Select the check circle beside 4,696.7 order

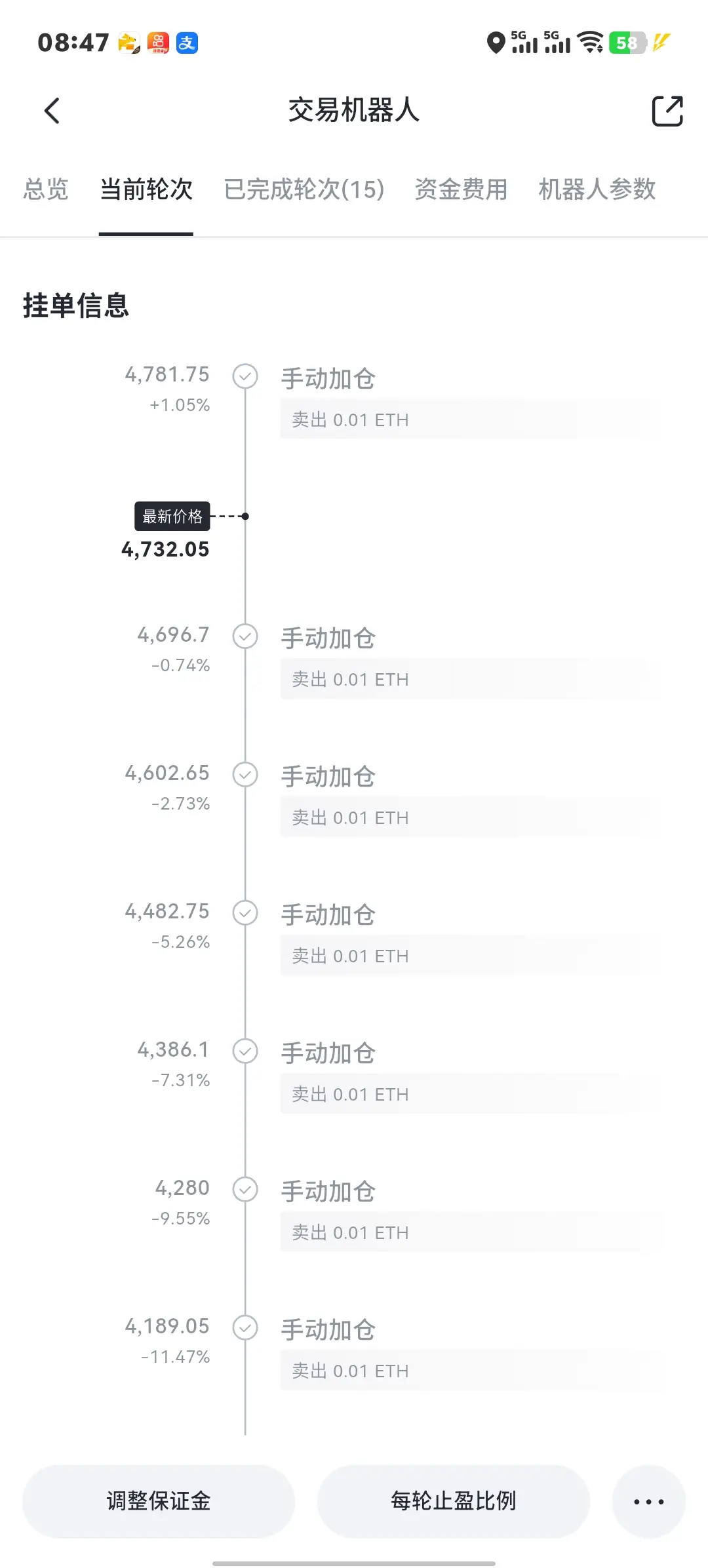click(245, 637)
